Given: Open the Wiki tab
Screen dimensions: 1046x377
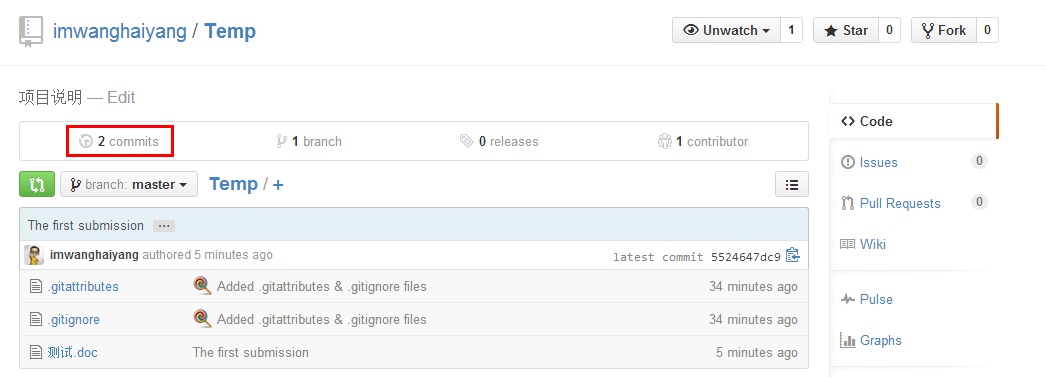Looking at the screenshot, I should [x=873, y=244].
